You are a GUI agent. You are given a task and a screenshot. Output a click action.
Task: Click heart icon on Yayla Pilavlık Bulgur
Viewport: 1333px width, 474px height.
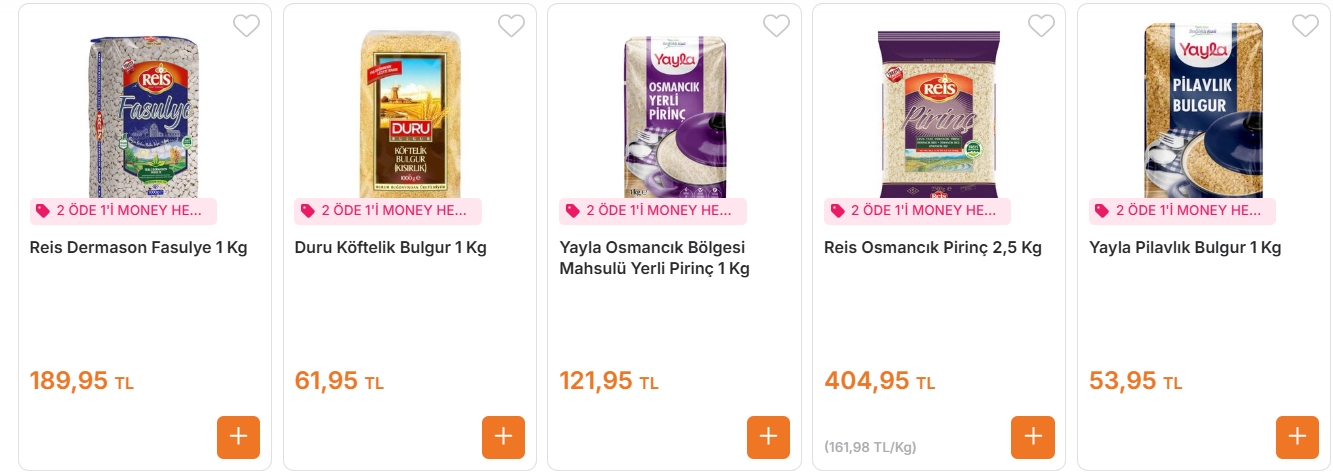[x=1305, y=26]
